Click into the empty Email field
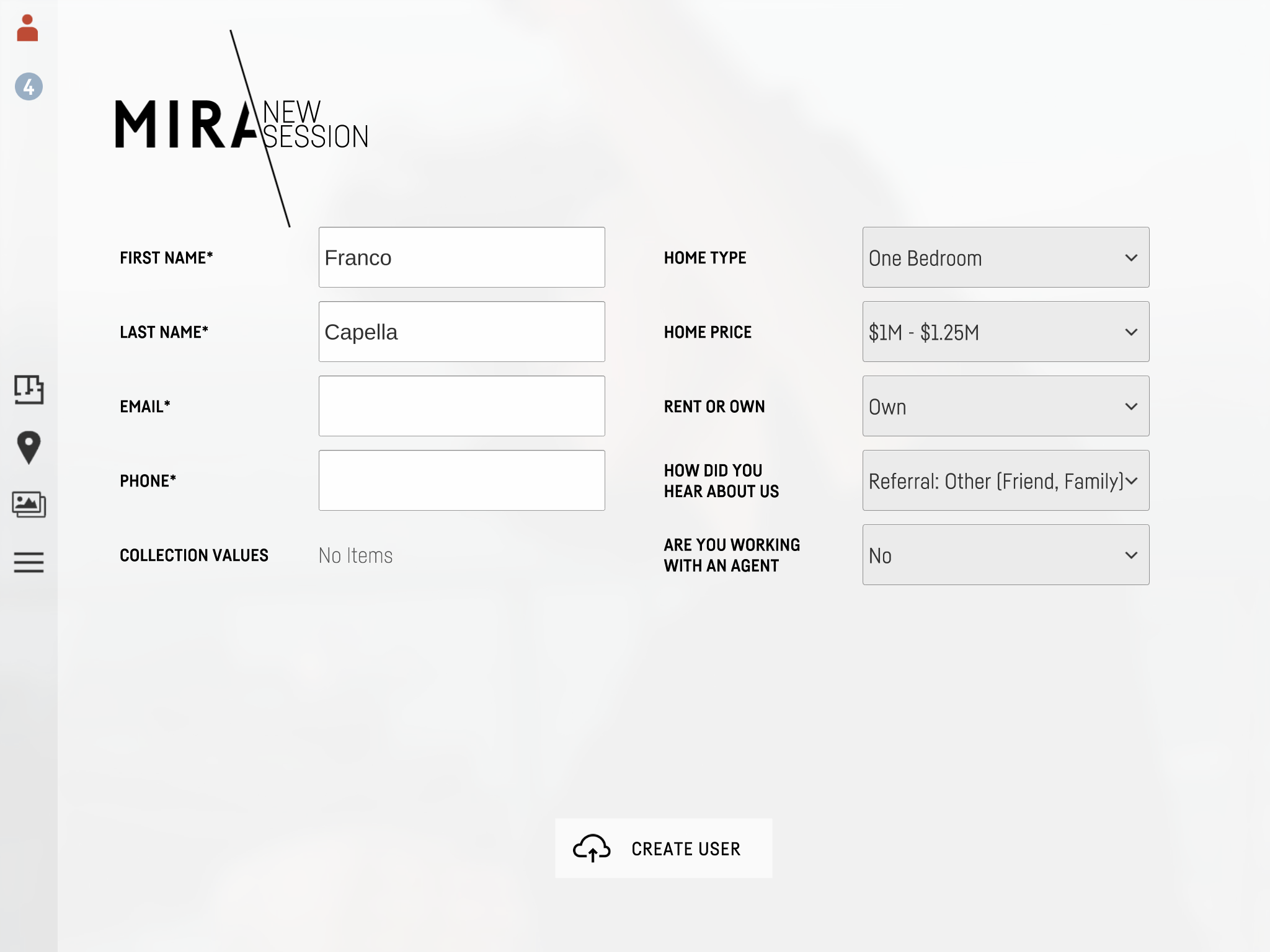 (462, 406)
